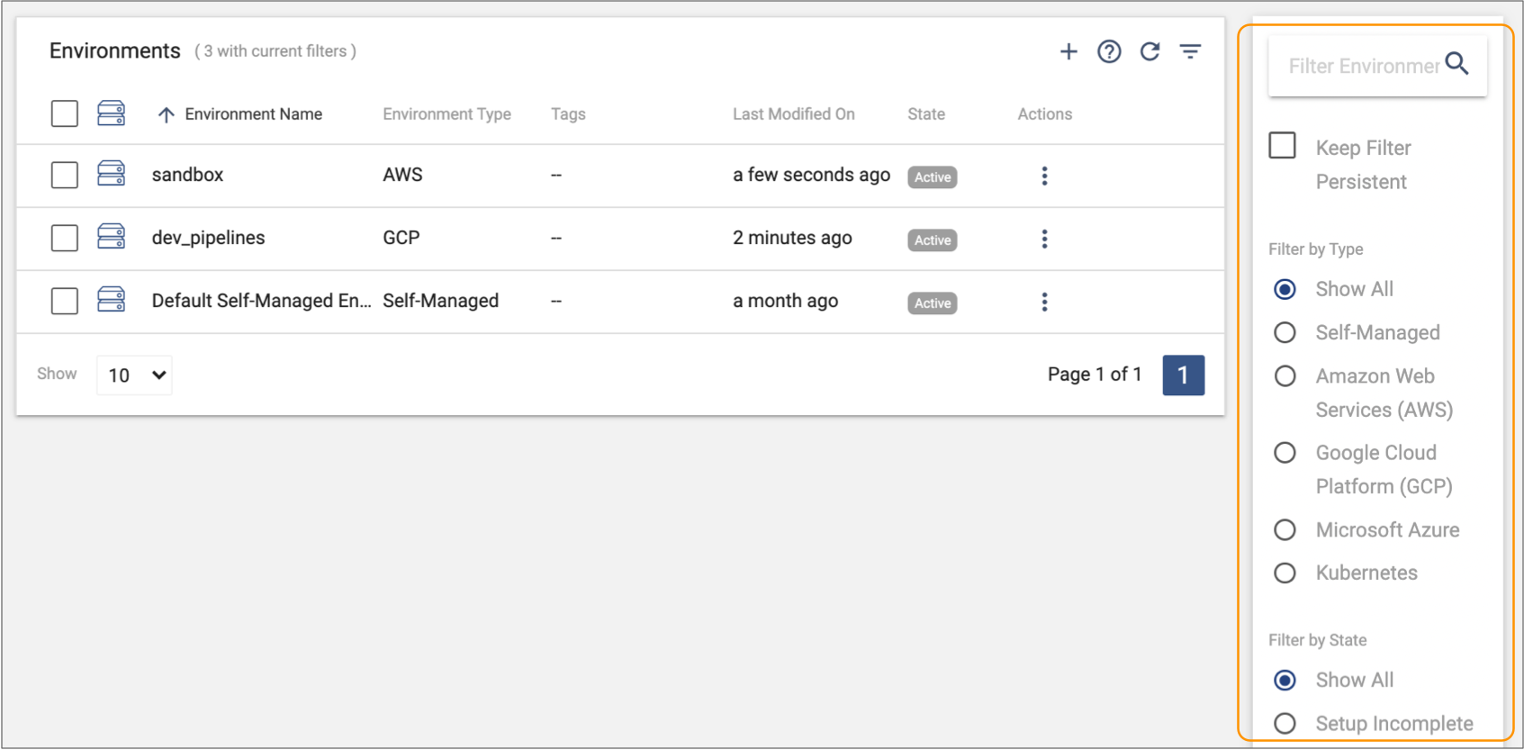Click Active badge for Default Self-Managed
The height and width of the screenshot is (750, 1524).
933,303
